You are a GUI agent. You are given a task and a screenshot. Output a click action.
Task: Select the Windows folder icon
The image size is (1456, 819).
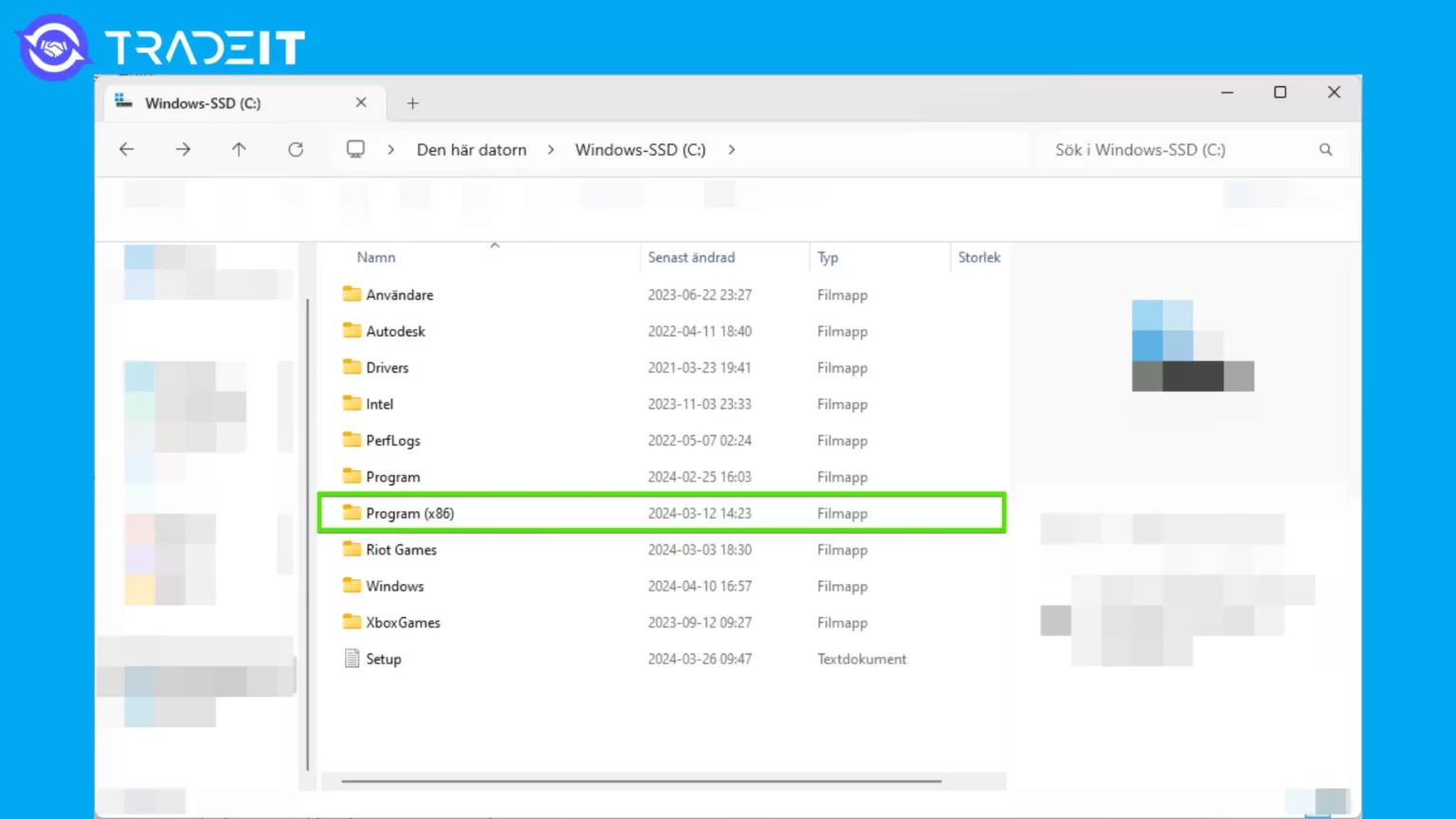tap(352, 586)
